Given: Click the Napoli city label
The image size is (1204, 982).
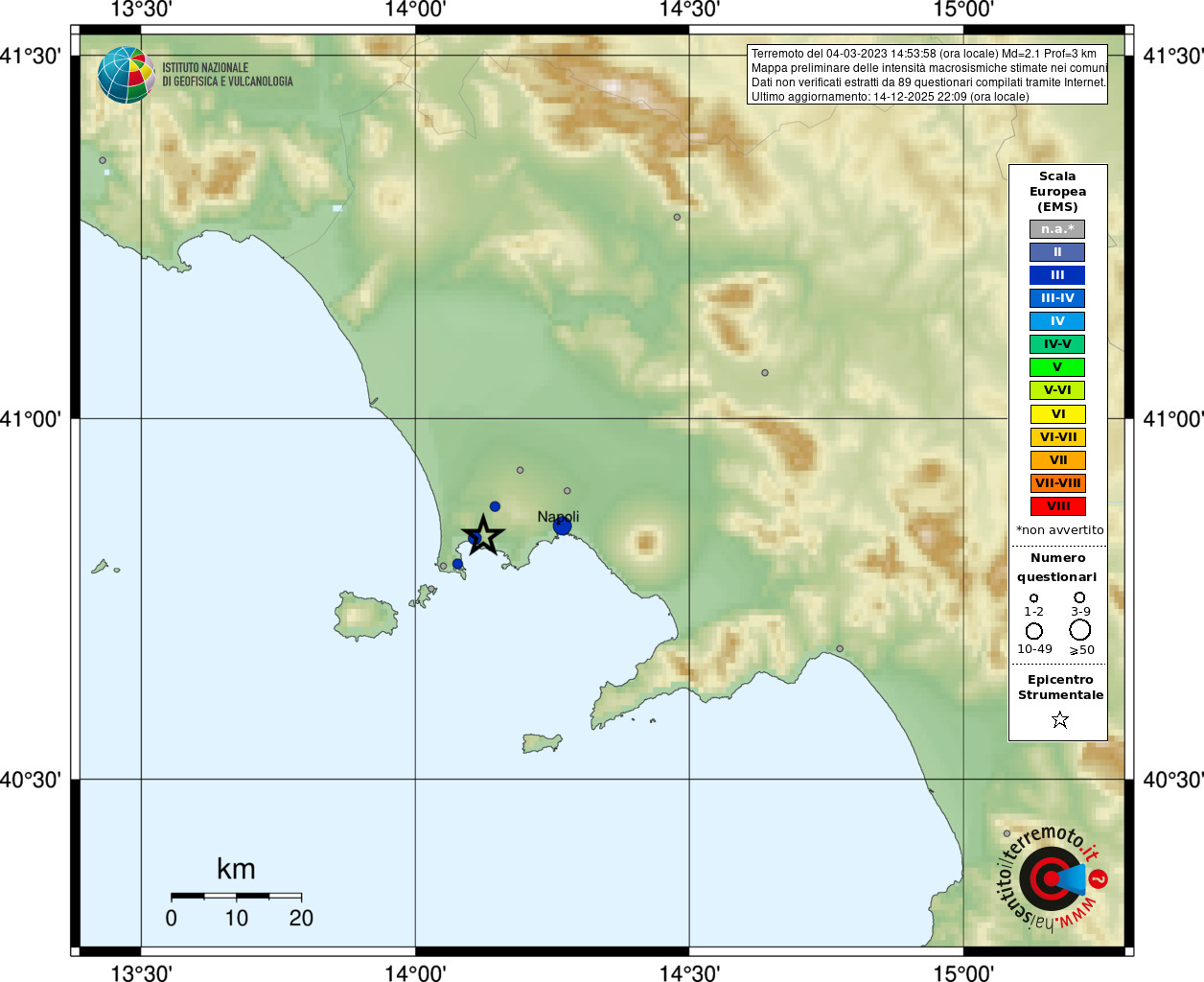Looking at the screenshot, I should pos(558,517).
